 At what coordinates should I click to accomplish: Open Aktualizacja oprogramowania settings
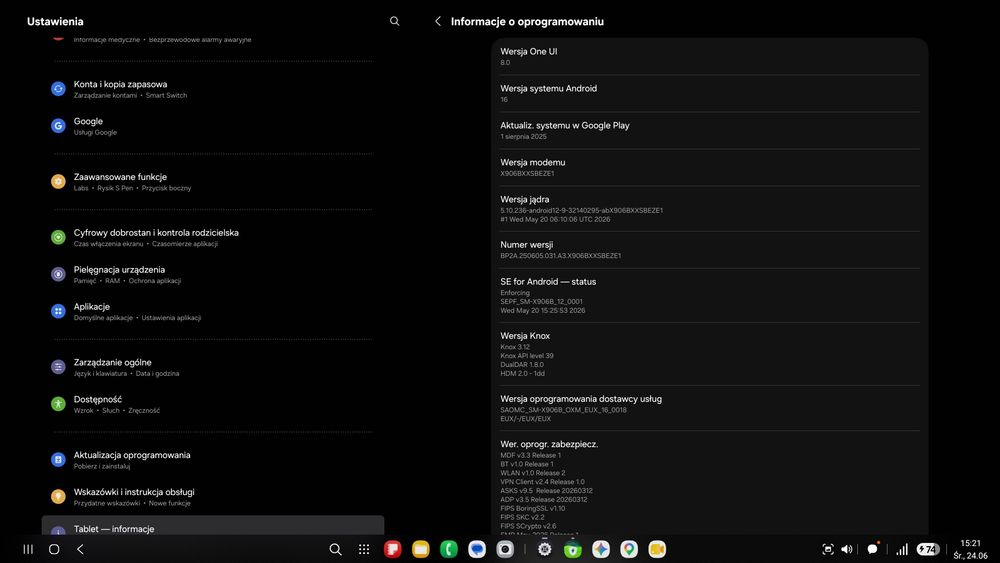coord(213,460)
